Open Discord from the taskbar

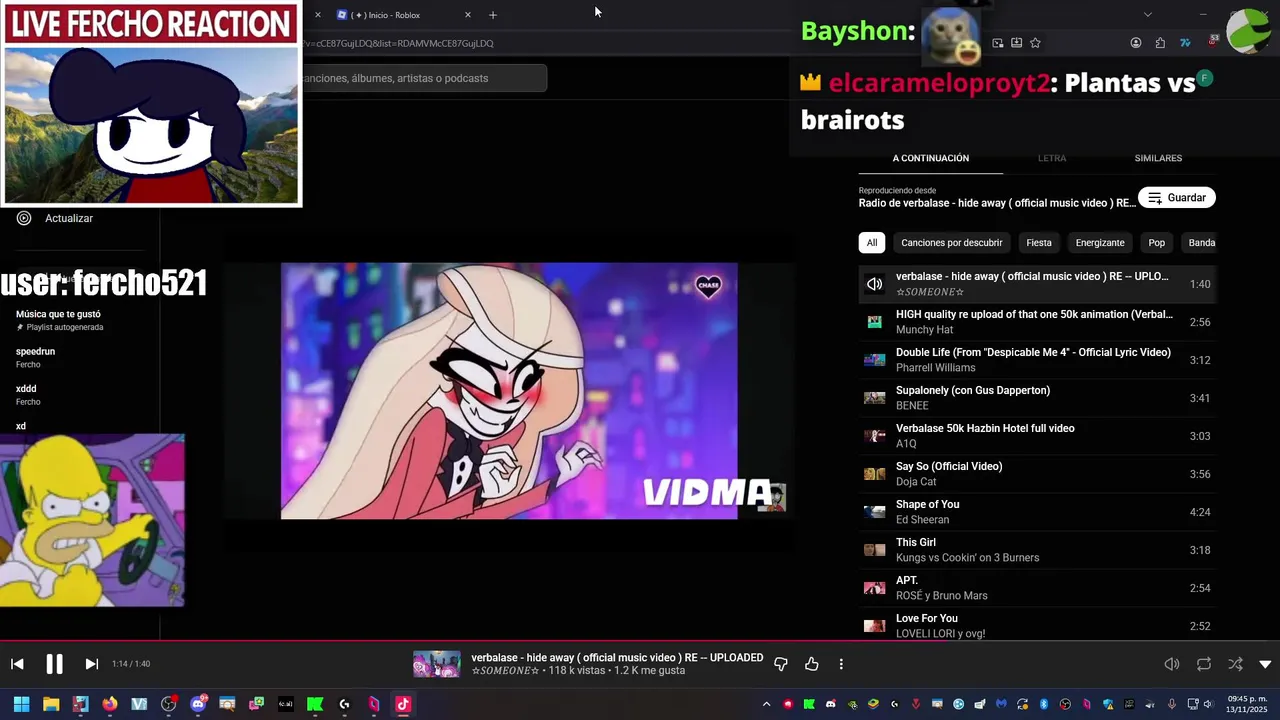coord(198,704)
